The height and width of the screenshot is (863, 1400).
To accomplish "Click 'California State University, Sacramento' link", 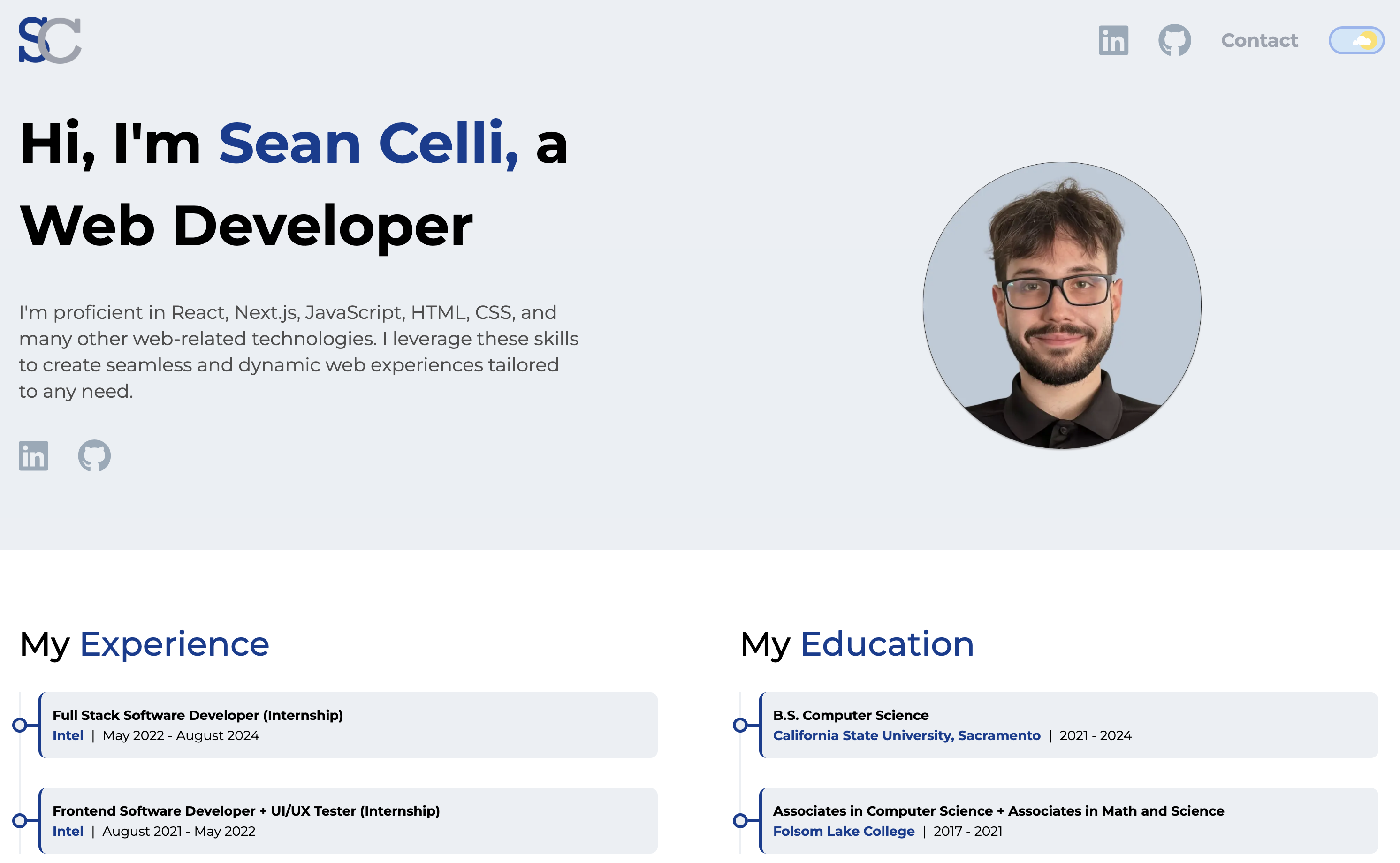I will tap(907, 736).
